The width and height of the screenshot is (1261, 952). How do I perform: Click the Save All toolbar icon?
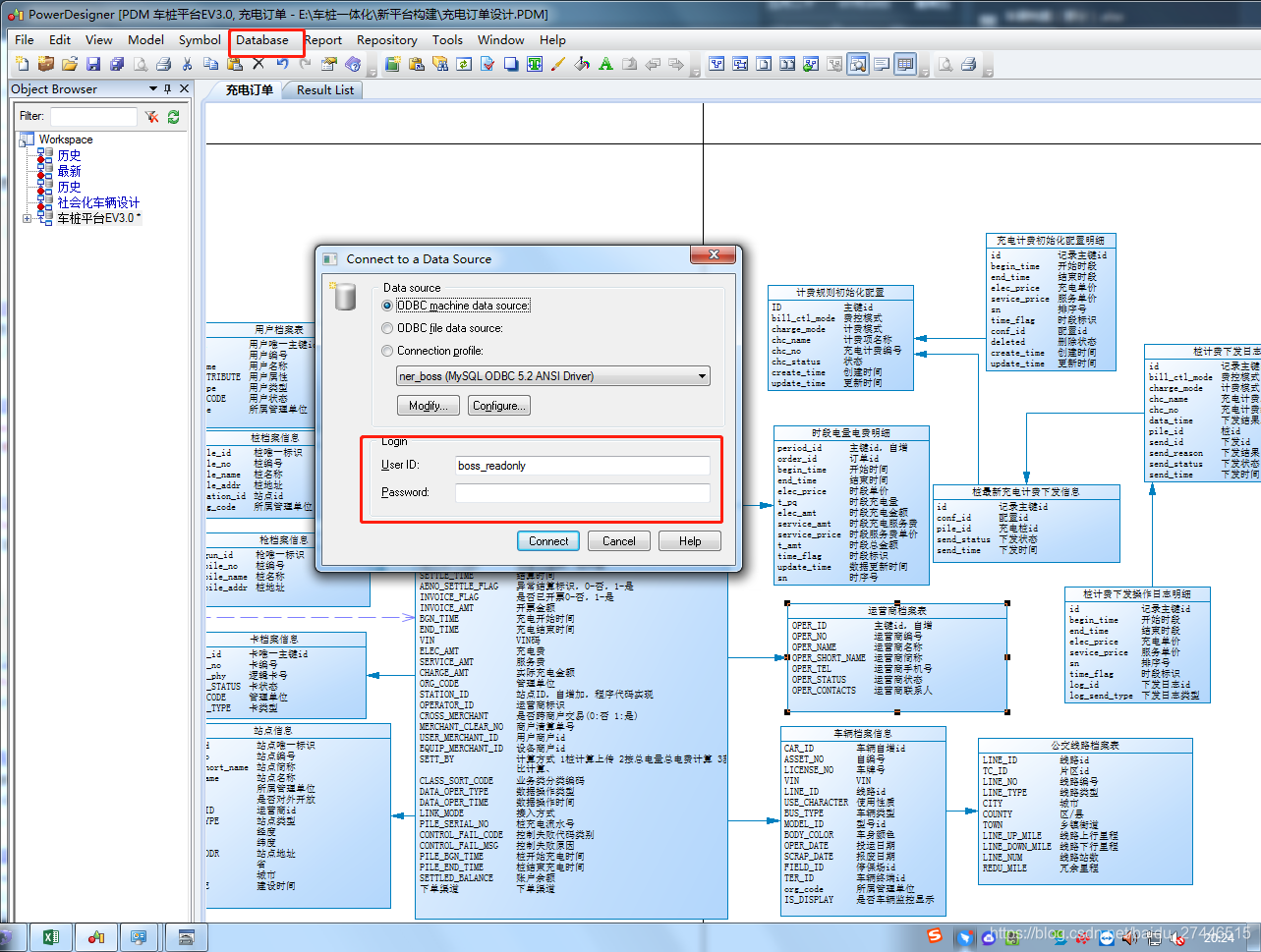(117, 64)
